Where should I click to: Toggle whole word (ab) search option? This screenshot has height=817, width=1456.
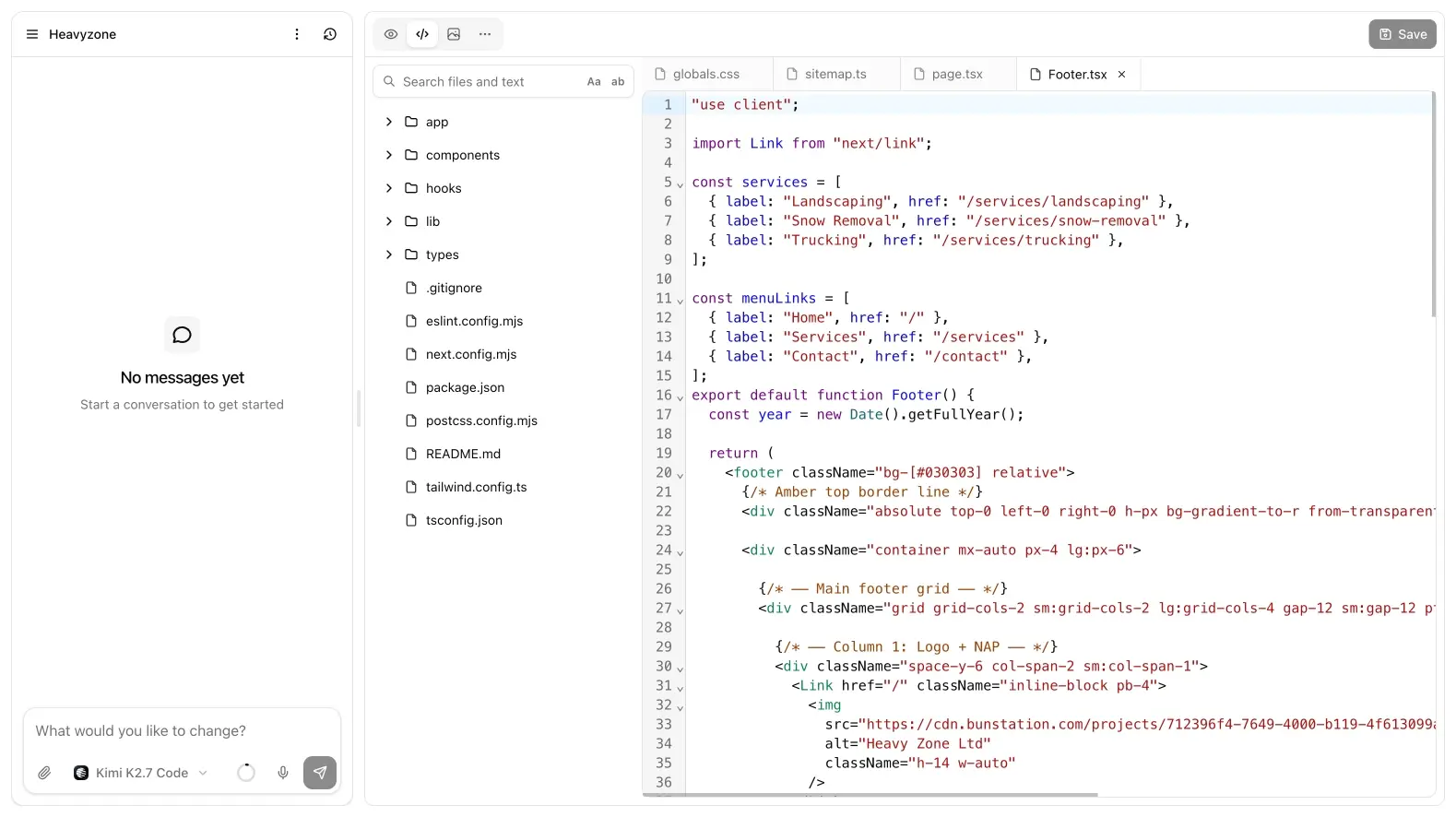618,81
